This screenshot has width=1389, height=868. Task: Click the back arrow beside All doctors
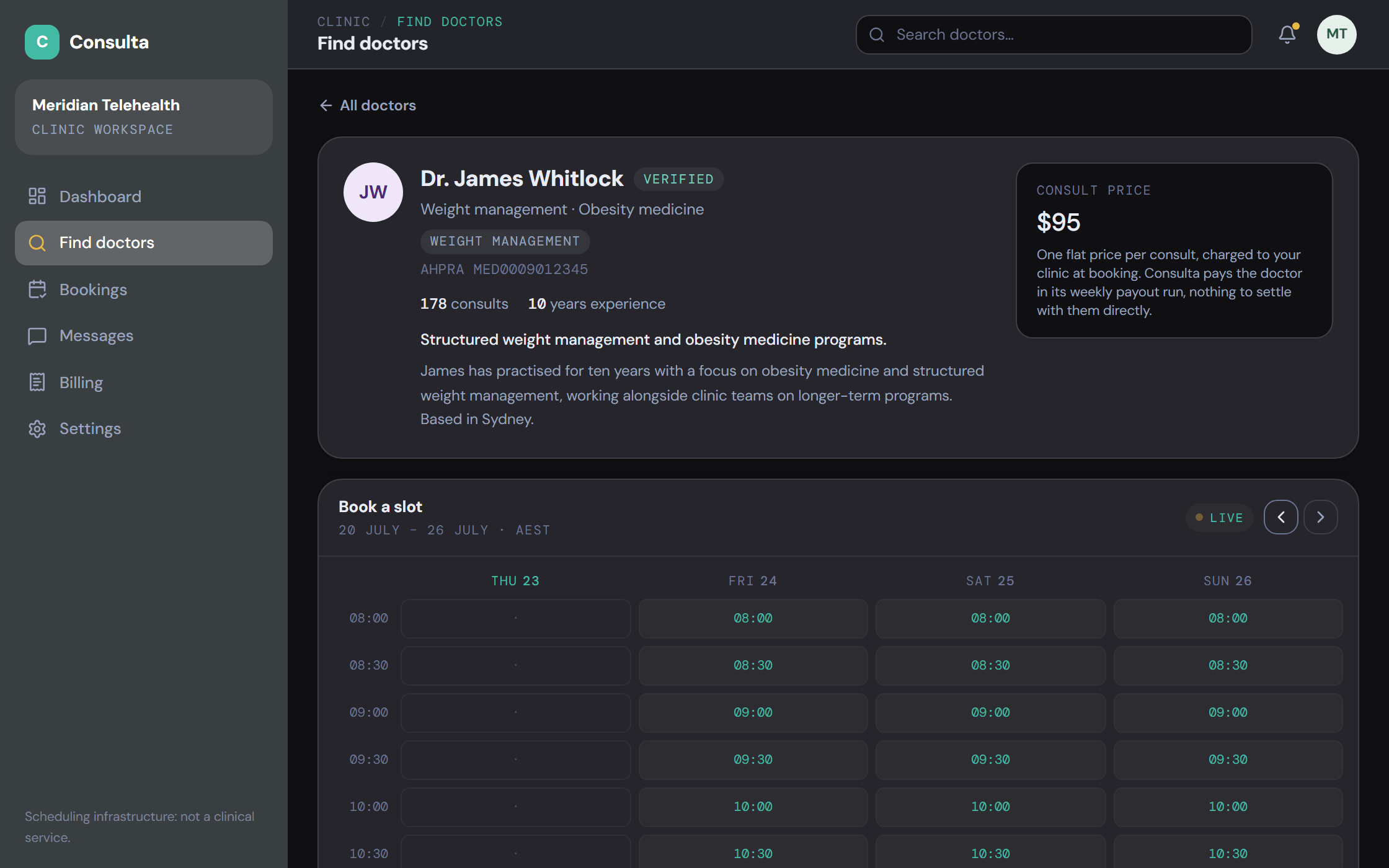[x=326, y=105]
